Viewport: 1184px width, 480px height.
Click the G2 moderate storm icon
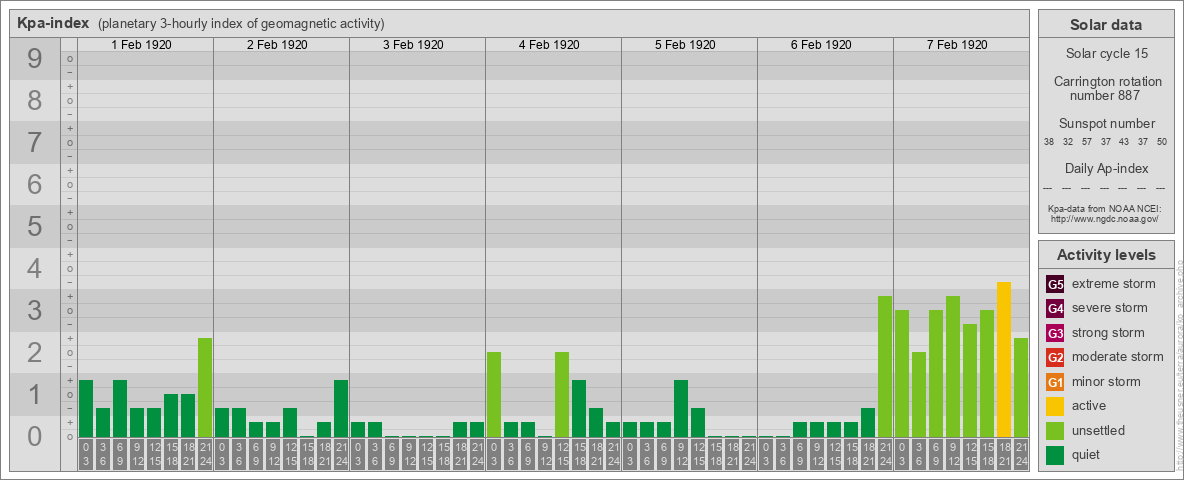[1056, 357]
